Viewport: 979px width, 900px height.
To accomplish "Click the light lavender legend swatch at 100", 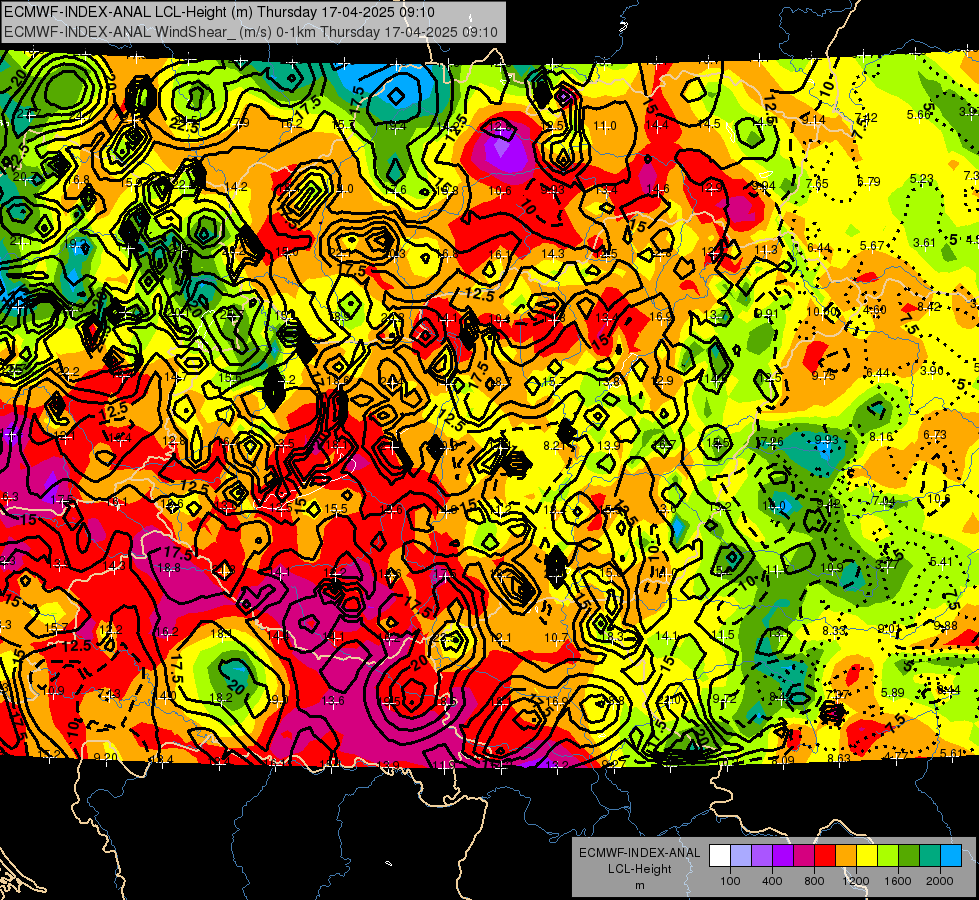I will (x=740, y=855).
